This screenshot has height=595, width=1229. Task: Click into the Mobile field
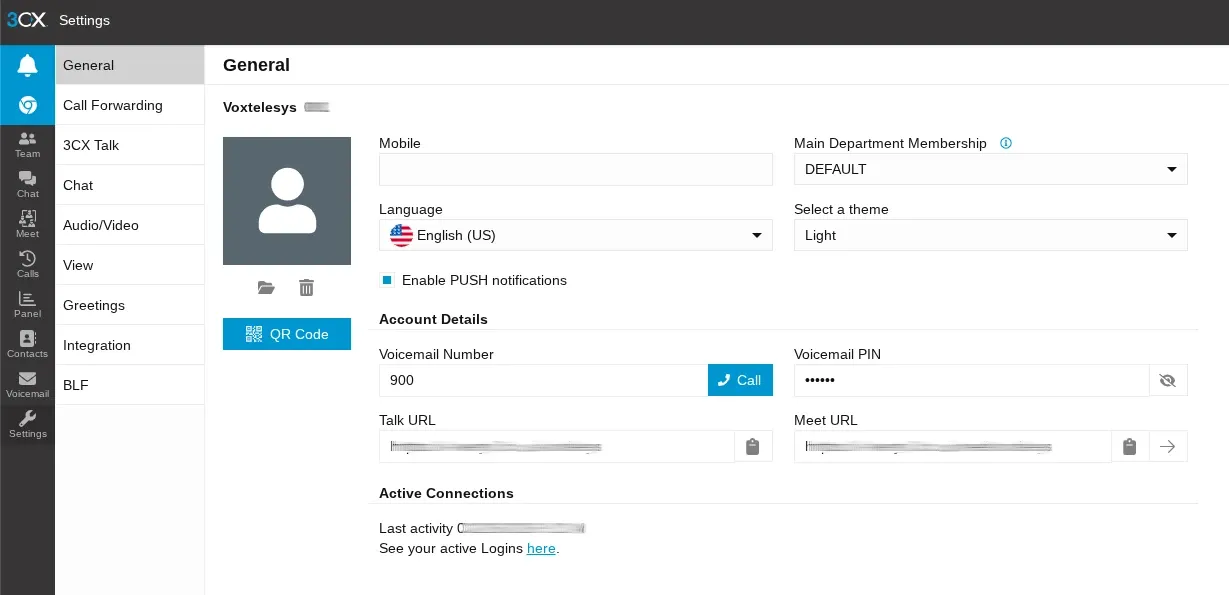pyautogui.click(x=576, y=169)
